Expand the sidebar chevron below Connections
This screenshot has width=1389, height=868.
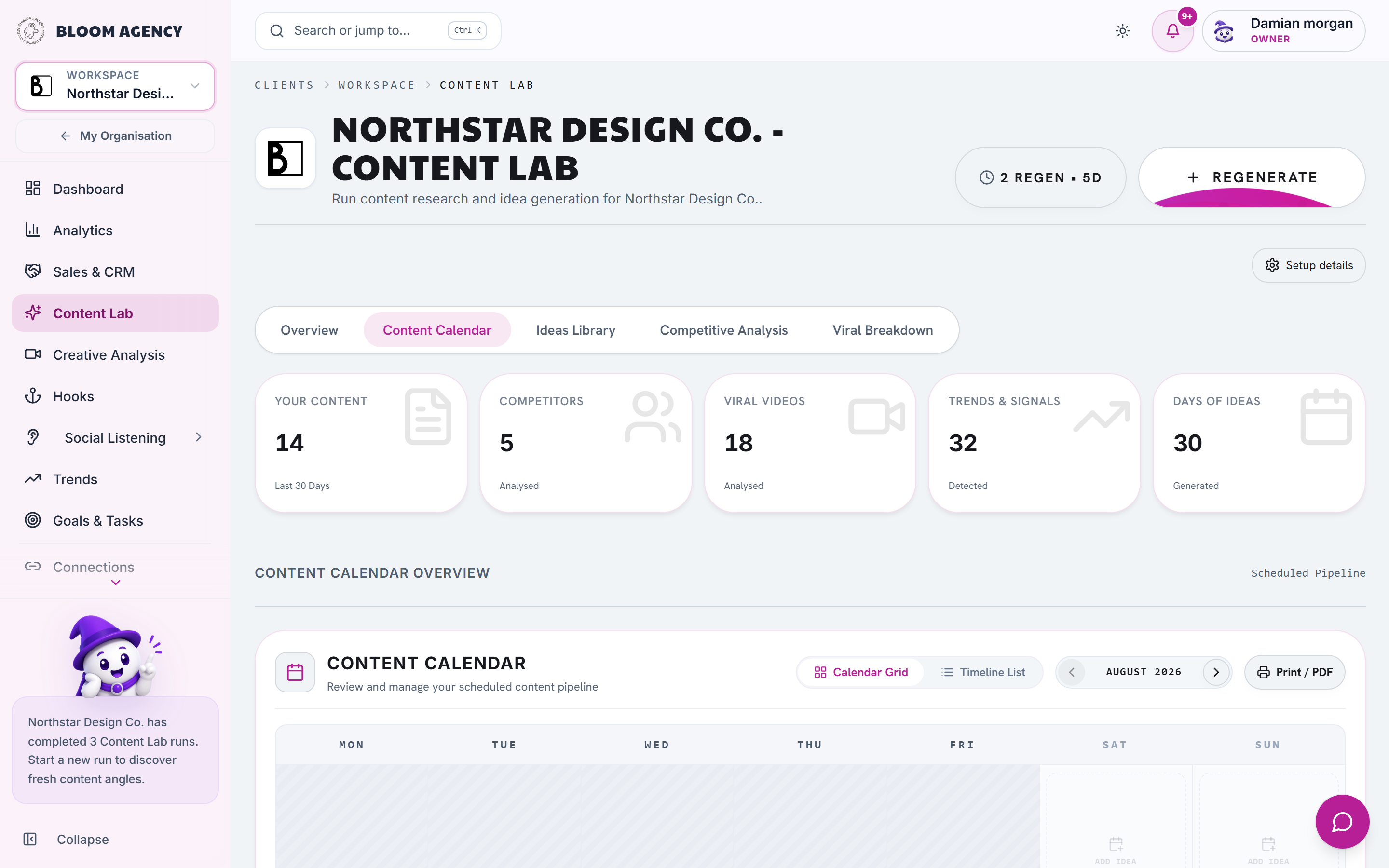tap(115, 583)
